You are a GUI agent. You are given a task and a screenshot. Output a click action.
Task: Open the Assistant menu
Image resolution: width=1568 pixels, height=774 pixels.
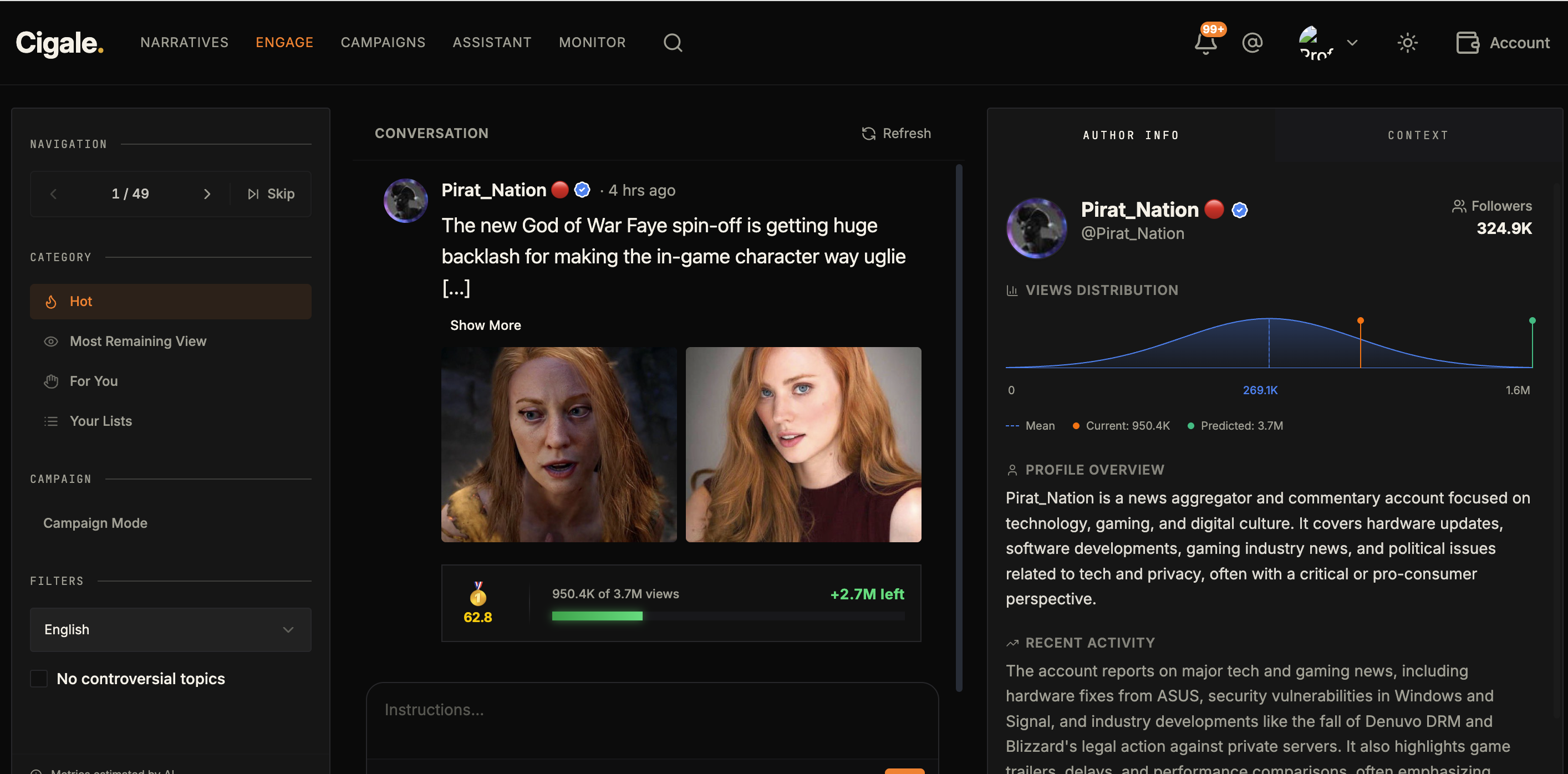(x=492, y=43)
